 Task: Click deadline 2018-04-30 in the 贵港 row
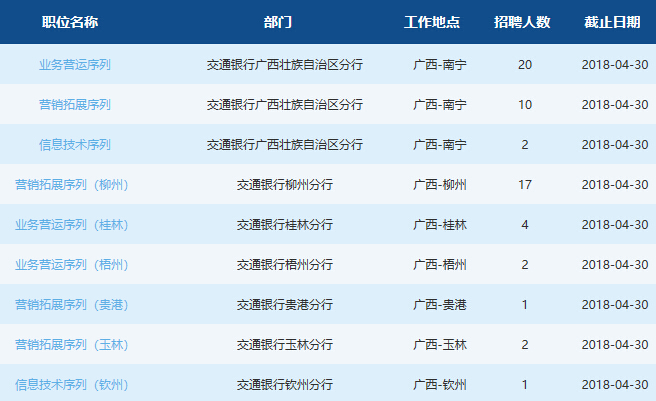(x=615, y=305)
